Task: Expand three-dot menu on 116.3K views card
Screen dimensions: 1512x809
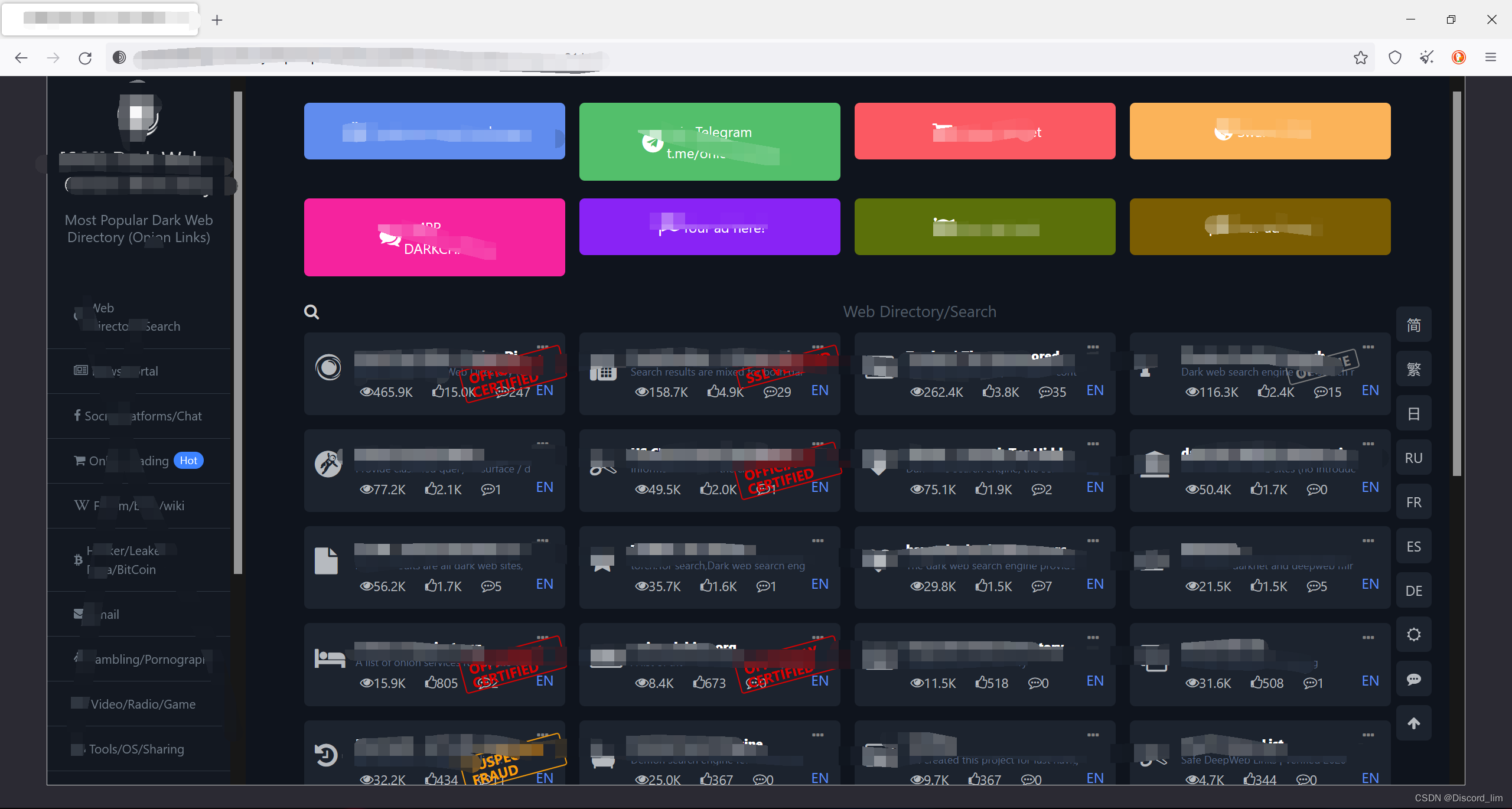Action: tap(1368, 347)
